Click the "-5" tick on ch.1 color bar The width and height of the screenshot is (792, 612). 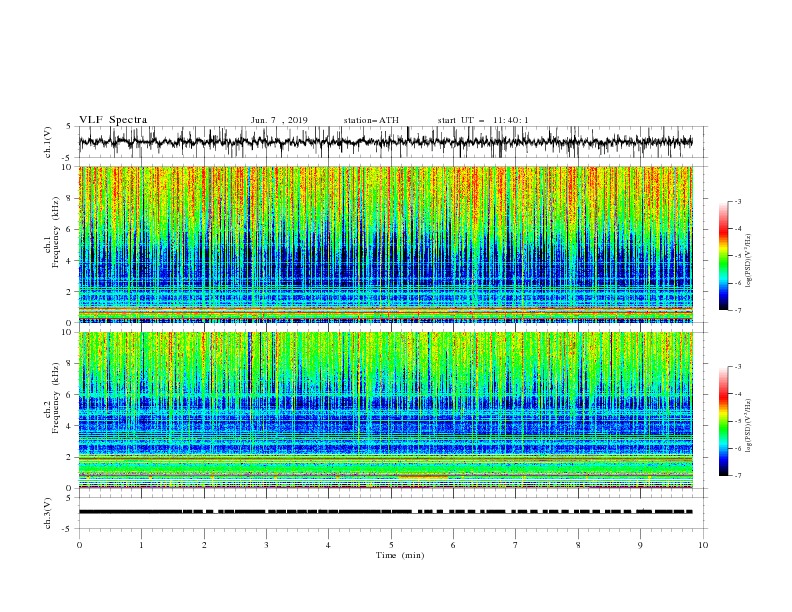pyautogui.click(x=738, y=256)
